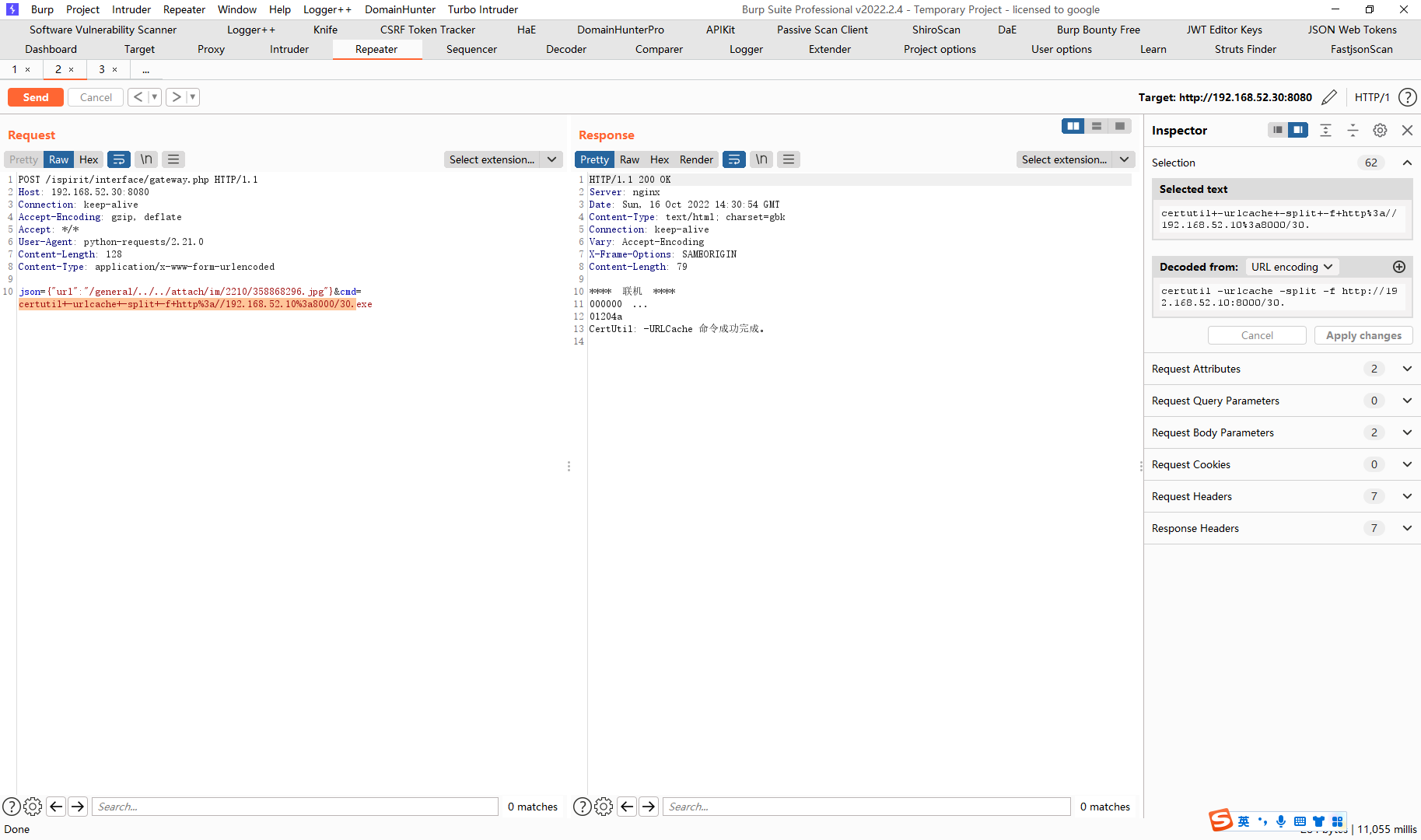Dock Inspector on the left side

pos(1277,130)
